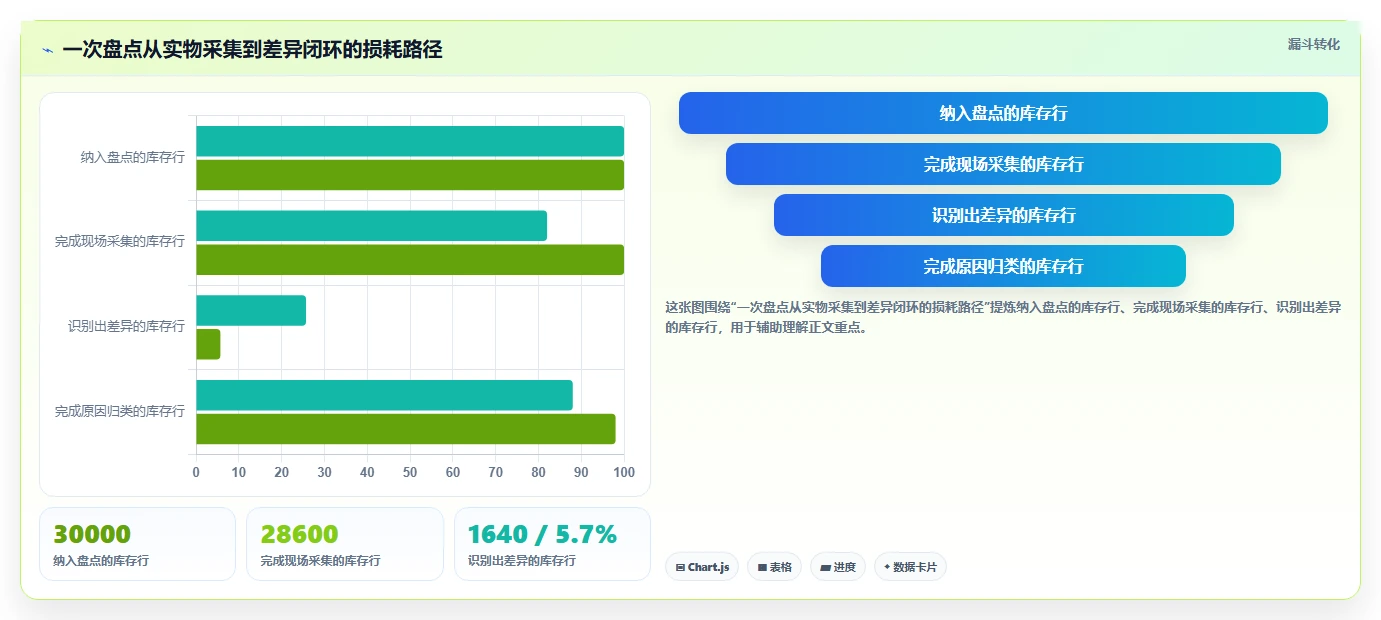Click the green bar for 纳入盘点的库存行
1381x620 pixels.
pos(410,175)
